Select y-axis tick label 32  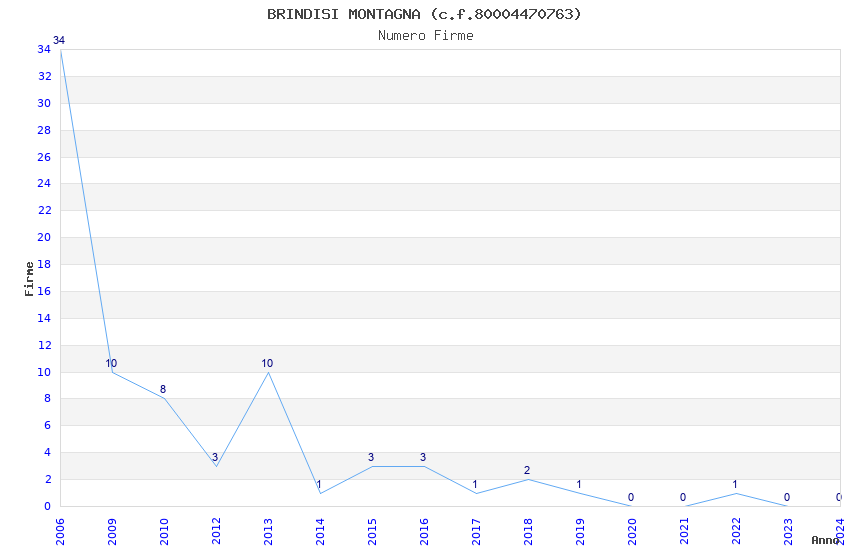click(x=44, y=76)
